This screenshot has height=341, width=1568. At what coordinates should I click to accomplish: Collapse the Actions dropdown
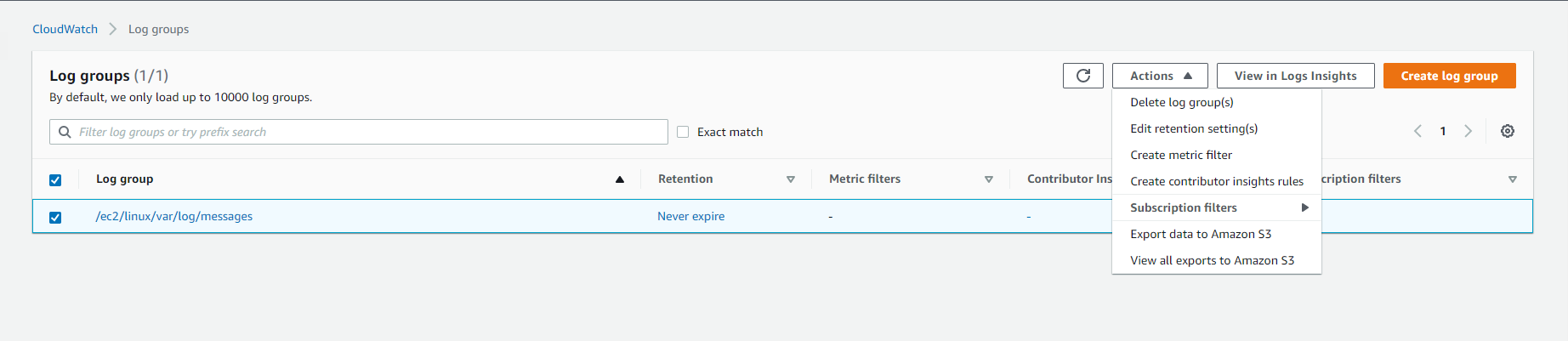(1160, 76)
